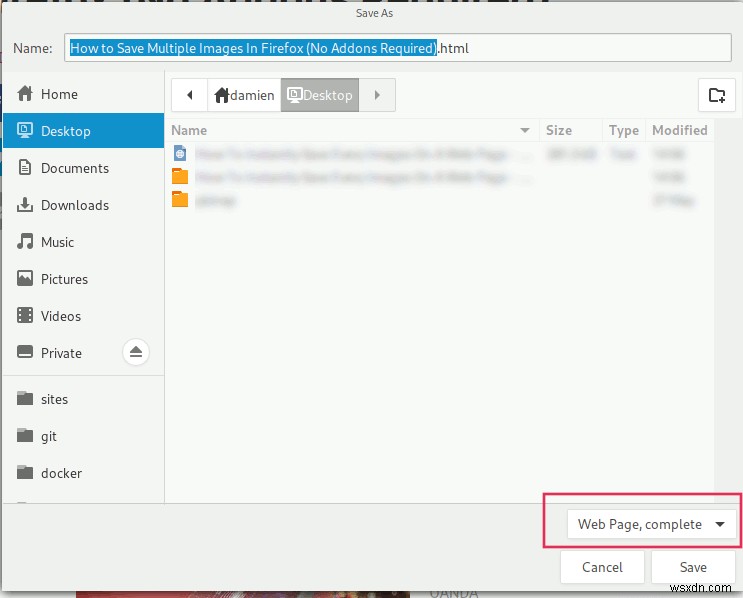Select Desktop in the places sidebar
The image size is (743, 598).
click(83, 131)
